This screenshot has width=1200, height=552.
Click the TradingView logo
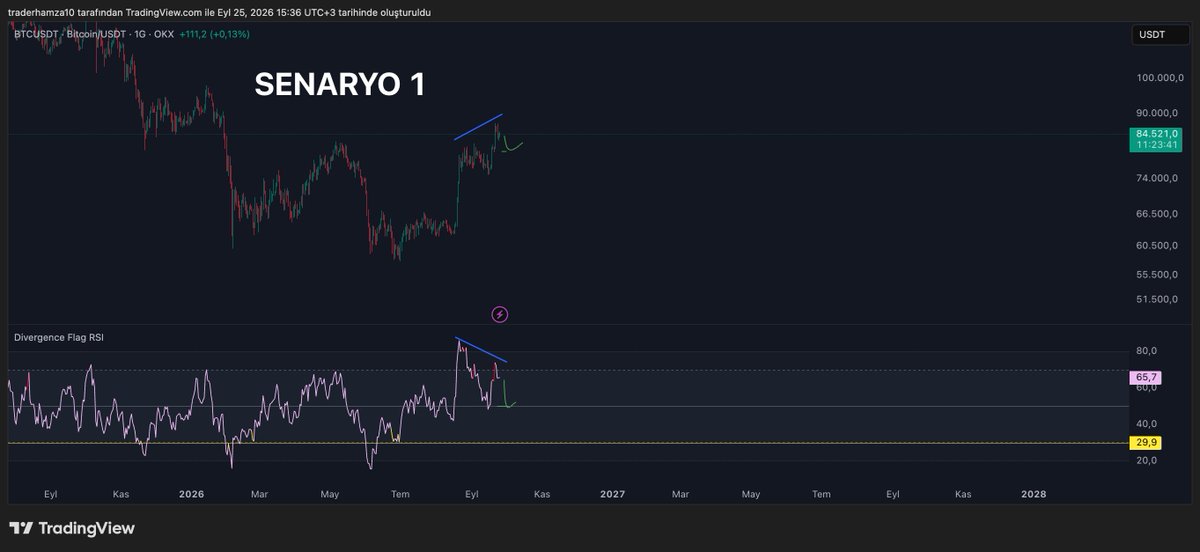click(72, 528)
